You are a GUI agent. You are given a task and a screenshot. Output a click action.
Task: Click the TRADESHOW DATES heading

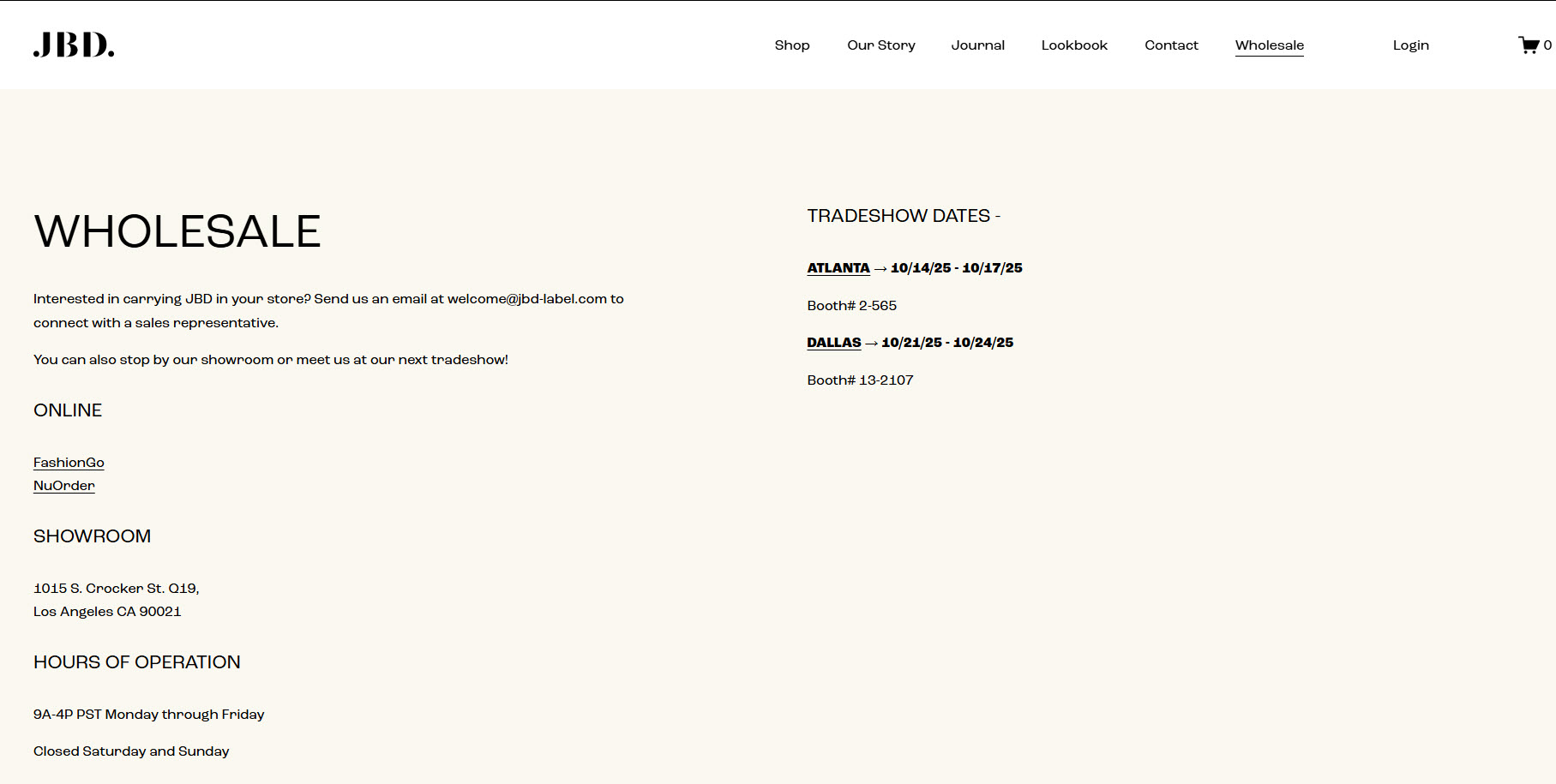tap(903, 216)
